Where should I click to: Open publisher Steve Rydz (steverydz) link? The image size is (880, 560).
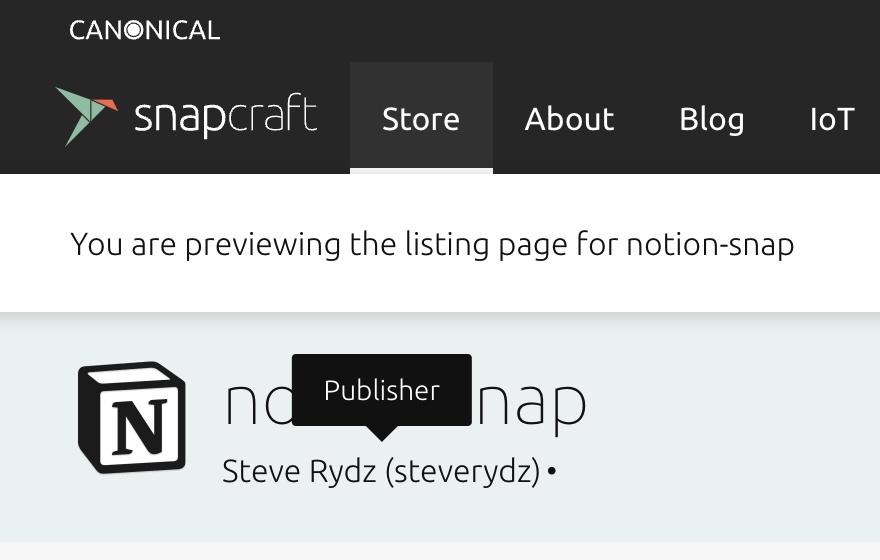click(381, 471)
